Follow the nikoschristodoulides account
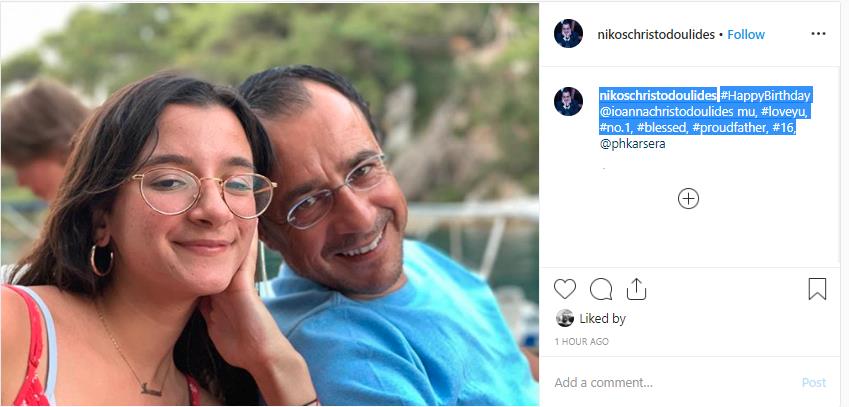849x407 pixels. point(746,34)
